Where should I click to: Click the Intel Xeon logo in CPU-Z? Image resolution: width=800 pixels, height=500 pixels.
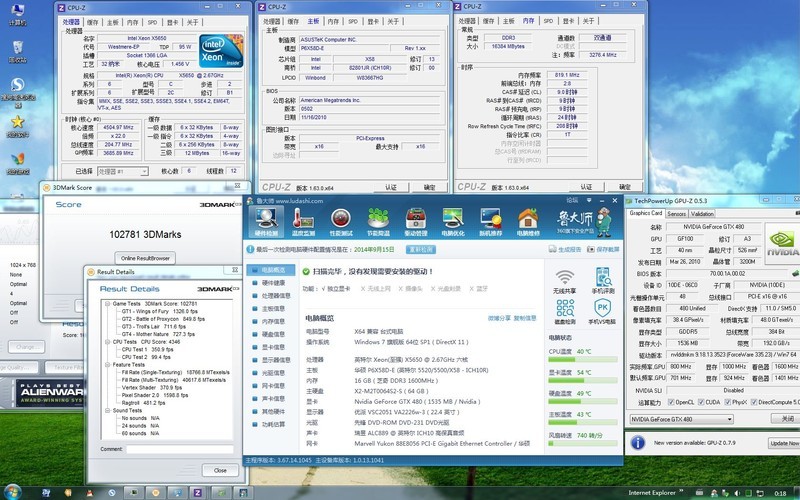point(221,51)
